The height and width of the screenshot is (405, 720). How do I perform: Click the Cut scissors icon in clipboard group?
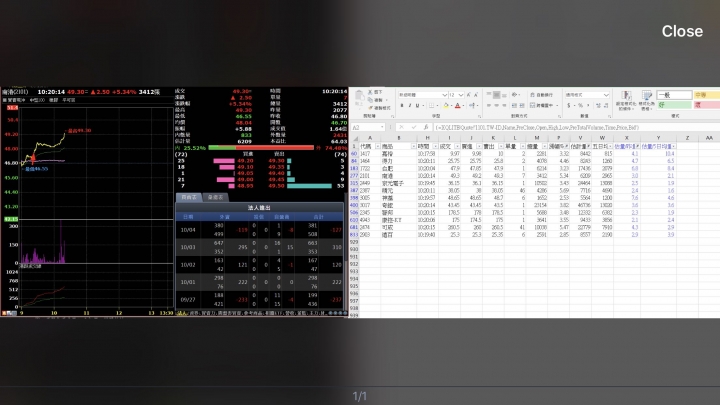point(371,92)
